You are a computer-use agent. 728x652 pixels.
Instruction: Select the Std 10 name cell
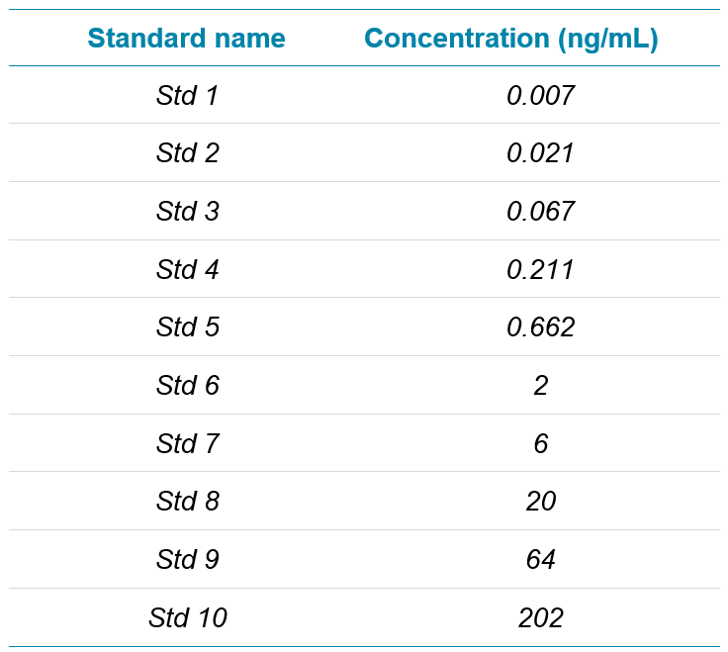pos(188,617)
